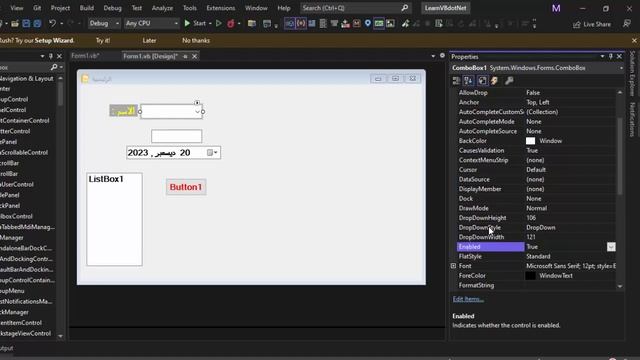Click Later in the notification bar
This screenshot has width=640, height=360.
(x=149, y=40)
